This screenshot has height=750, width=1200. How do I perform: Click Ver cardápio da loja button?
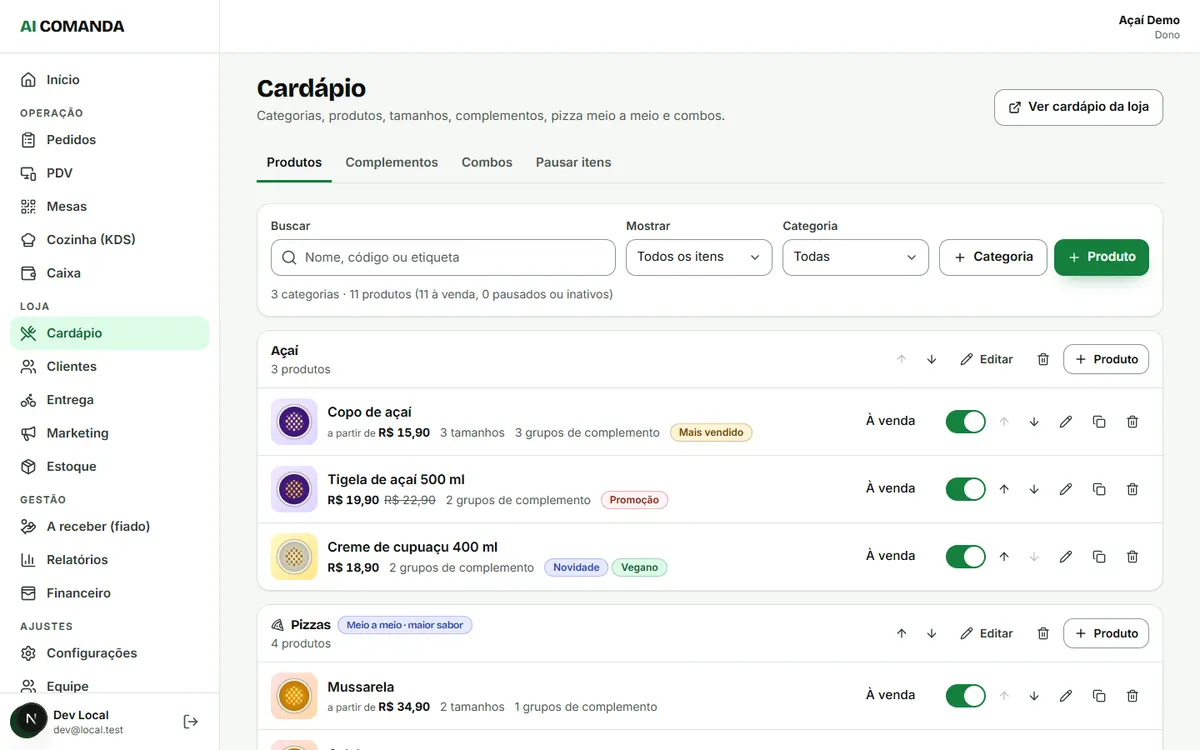pos(1078,107)
